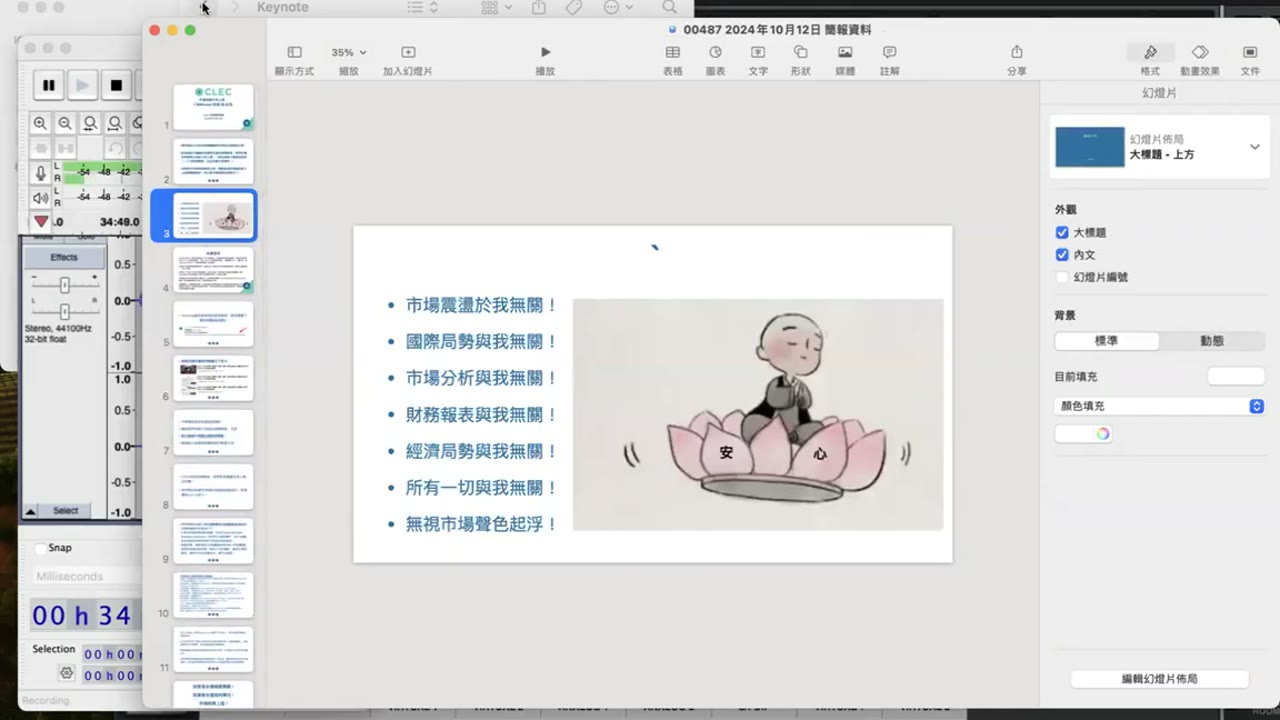Insert a table with 表格 icon
1280x720 pixels.
[673, 52]
